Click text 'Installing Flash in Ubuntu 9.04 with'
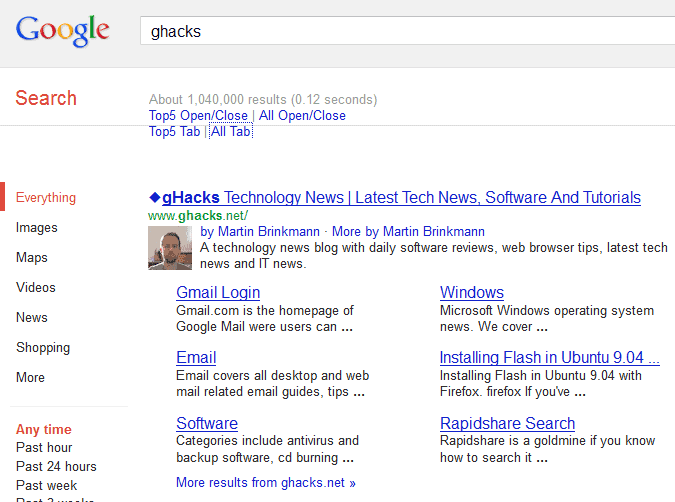This screenshot has width=675, height=502. tap(541, 375)
